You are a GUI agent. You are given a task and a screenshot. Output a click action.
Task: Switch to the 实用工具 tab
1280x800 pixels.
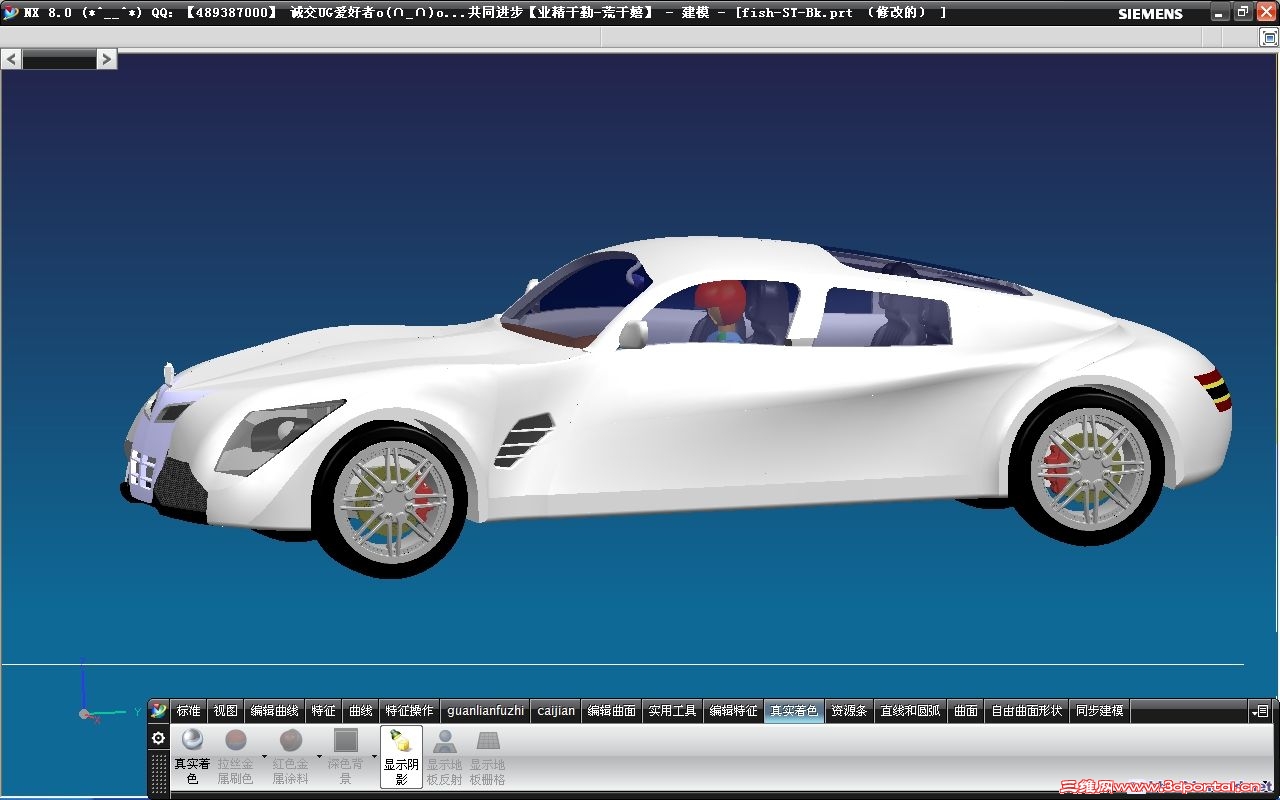tap(672, 711)
